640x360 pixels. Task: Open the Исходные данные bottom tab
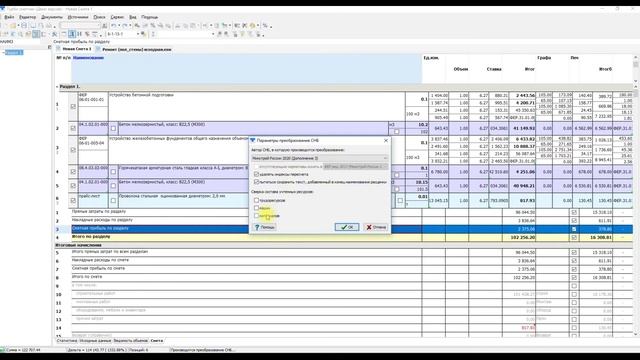(95, 340)
